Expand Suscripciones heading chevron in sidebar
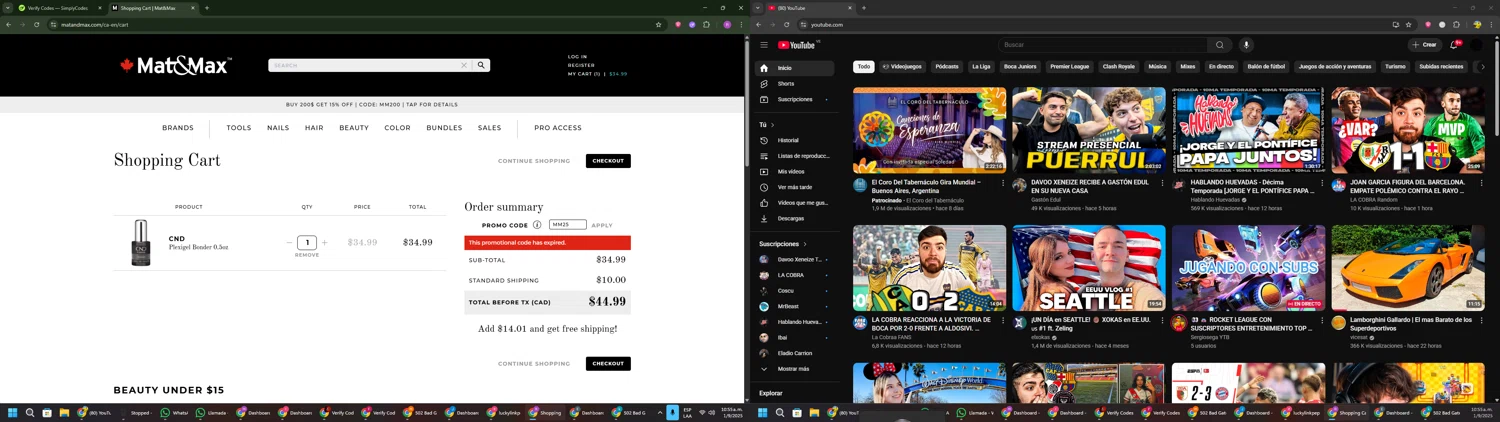 [805, 244]
